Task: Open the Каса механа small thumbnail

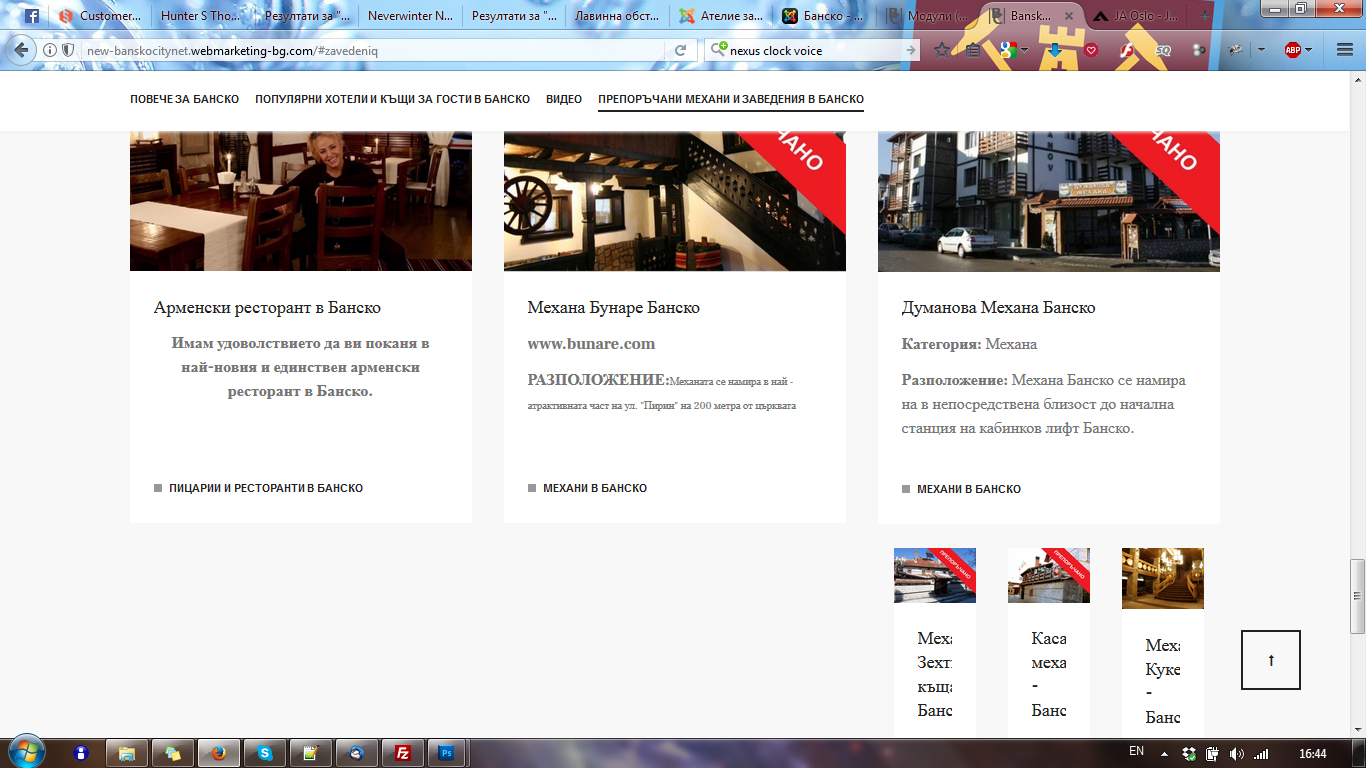Action: (x=1049, y=575)
